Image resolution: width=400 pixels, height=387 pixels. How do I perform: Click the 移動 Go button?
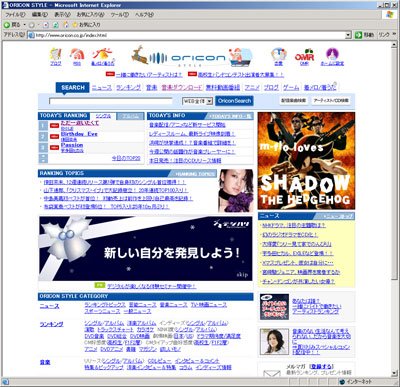pyautogui.click(x=364, y=35)
